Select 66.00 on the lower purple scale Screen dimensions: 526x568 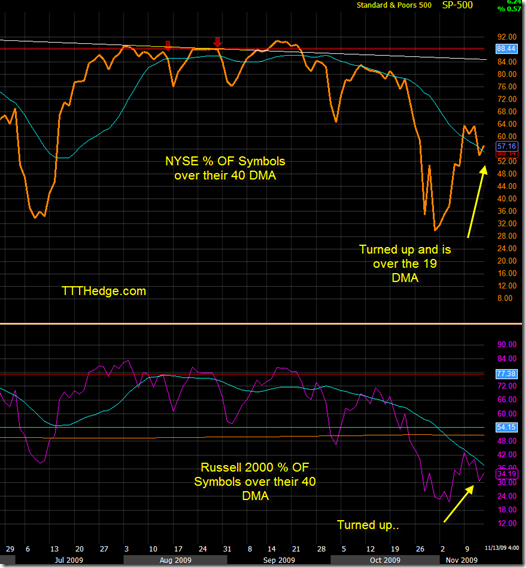click(507, 399)
